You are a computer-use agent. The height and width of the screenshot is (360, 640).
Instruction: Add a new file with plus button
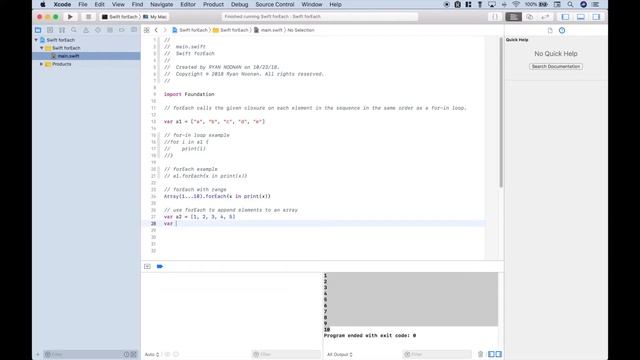click(x=38, y=354)
